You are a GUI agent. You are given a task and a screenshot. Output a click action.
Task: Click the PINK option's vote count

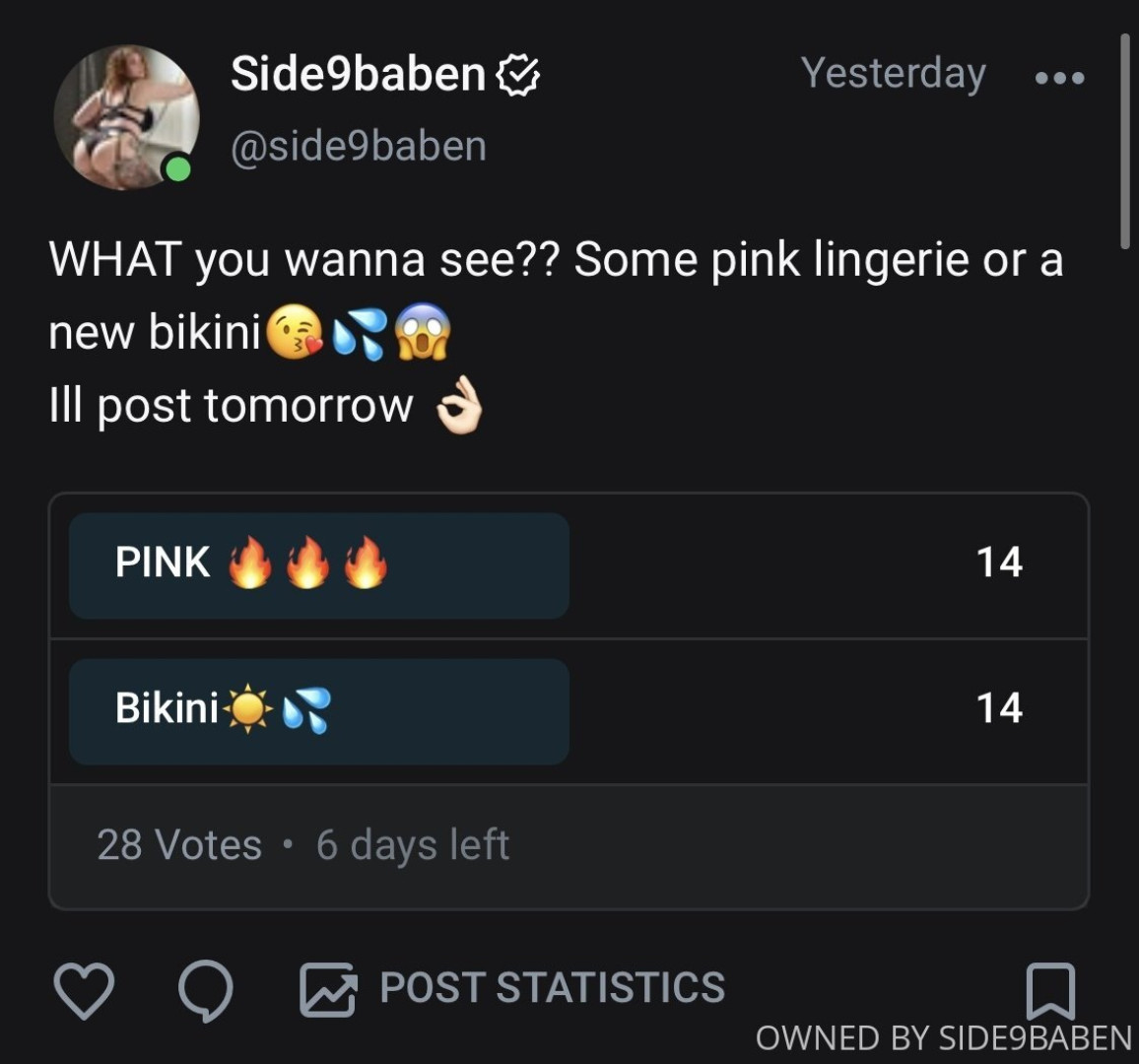pos(999,563)
